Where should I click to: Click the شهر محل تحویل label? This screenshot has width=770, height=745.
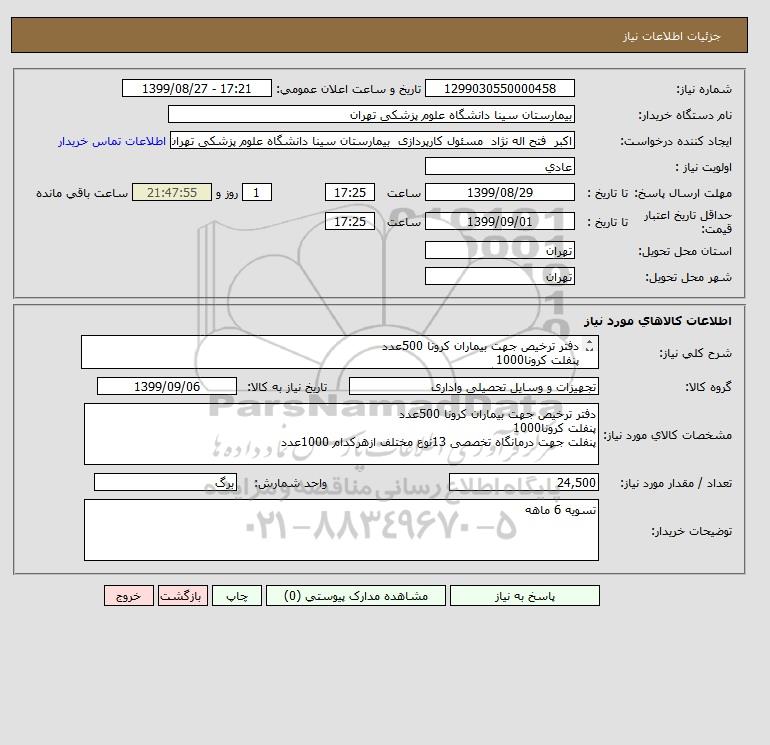coord(688,277)
